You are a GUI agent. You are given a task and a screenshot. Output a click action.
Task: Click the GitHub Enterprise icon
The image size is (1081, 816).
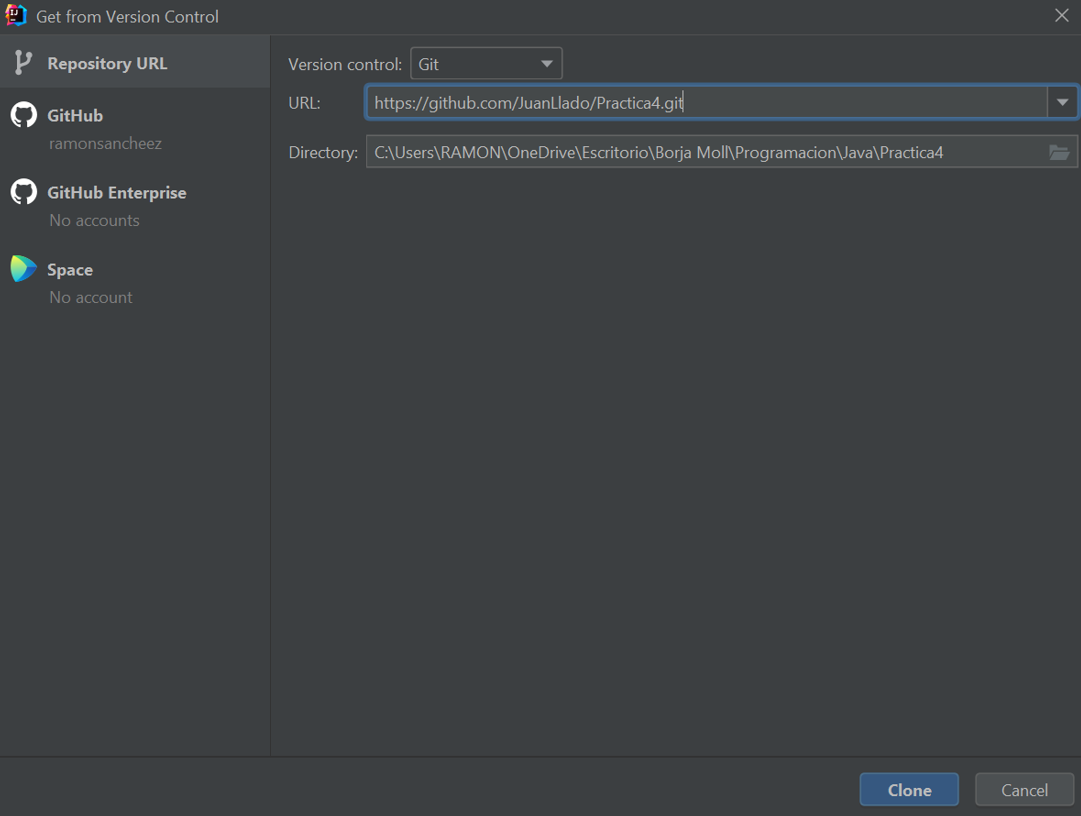[x=22, y=192]
